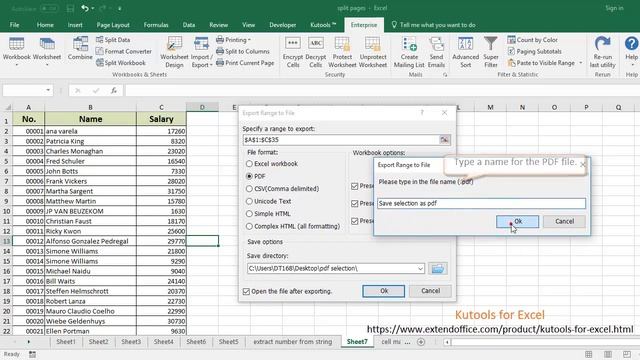The height and width of the screenshot is (360, 640).
Task: Switch to the Kutools ribbon tab
Action: 322,25
